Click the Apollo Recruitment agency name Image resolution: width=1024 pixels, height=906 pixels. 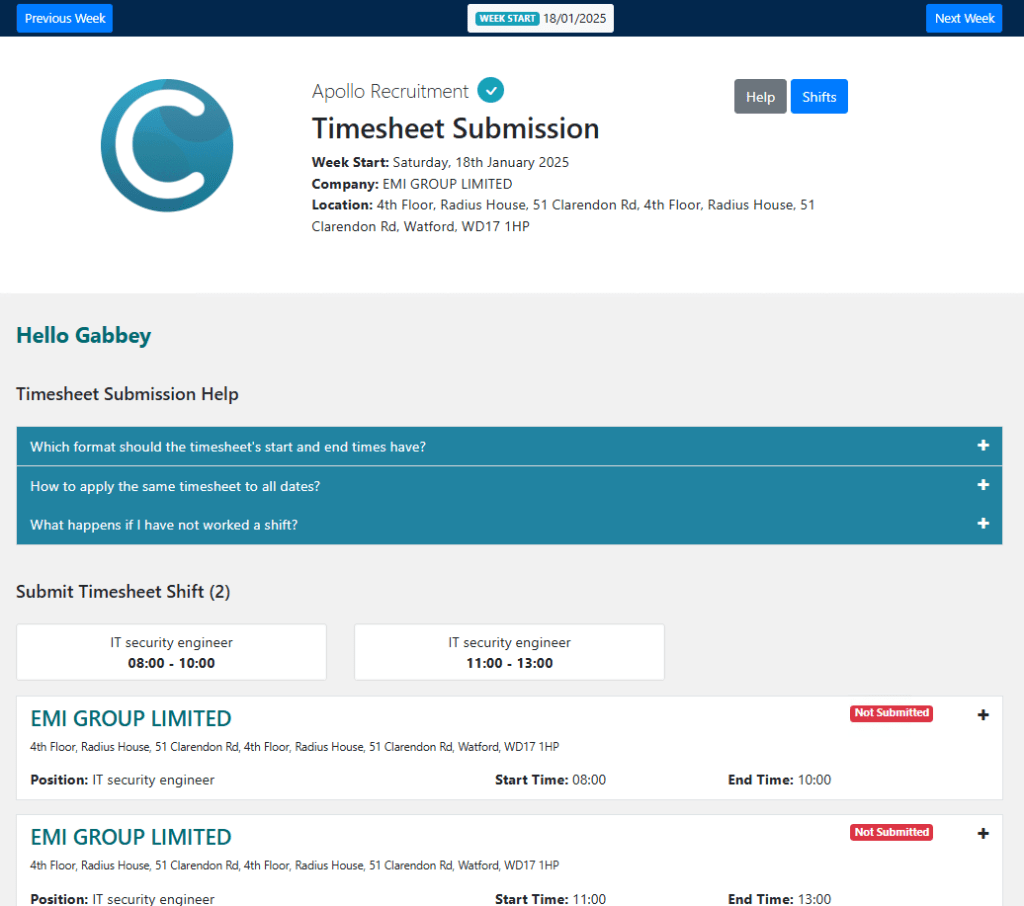(x=390, y=91)
